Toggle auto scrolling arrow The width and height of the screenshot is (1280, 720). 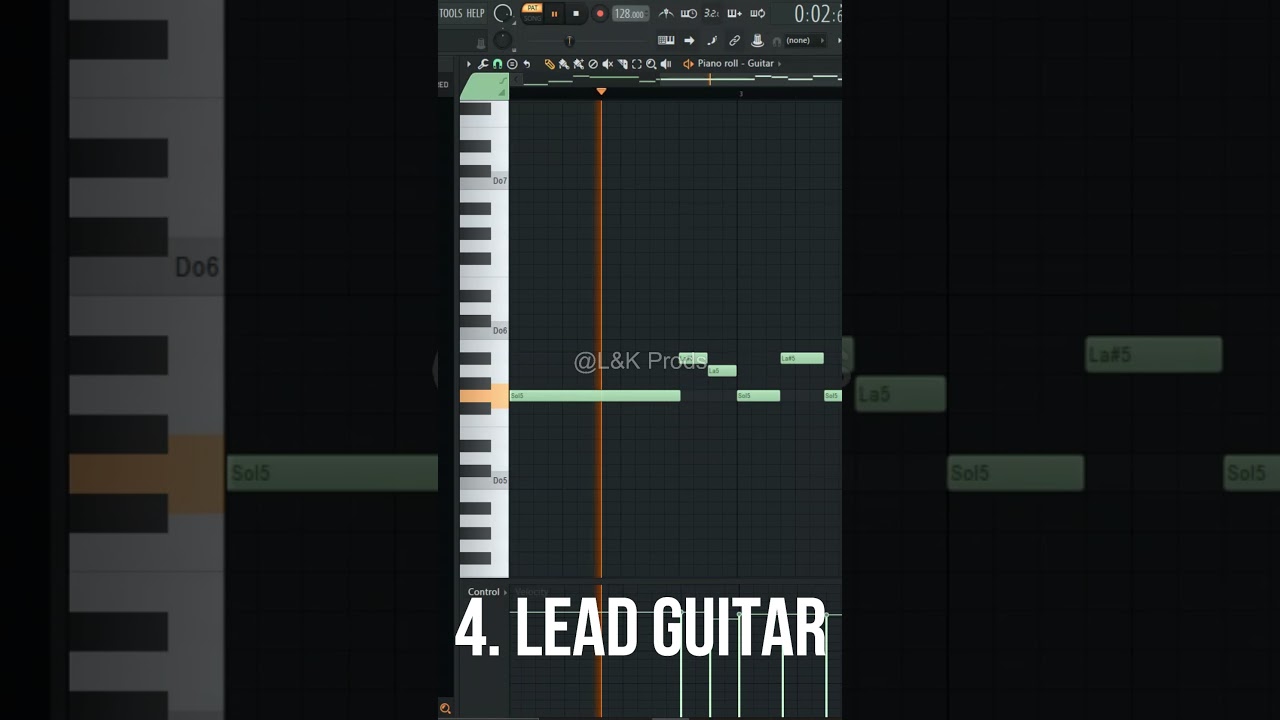(x=689, y=40)
